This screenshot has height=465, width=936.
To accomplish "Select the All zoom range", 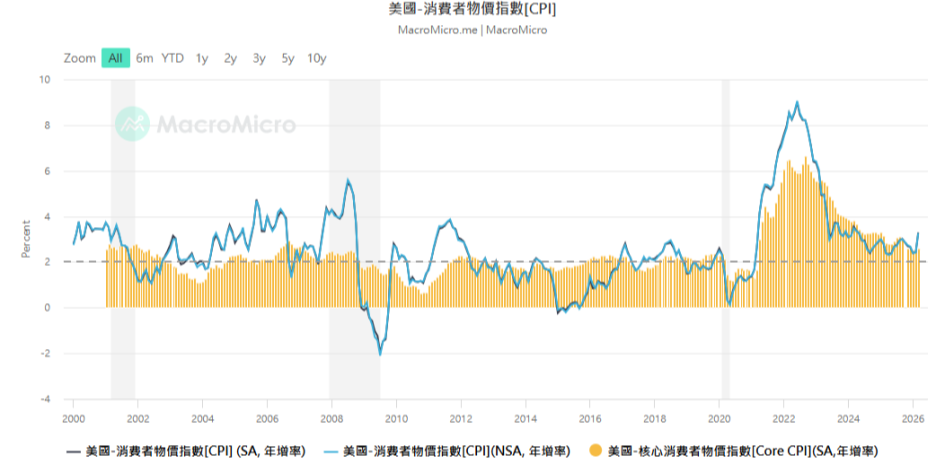I will pyautogui.click(x=116, y=58).
